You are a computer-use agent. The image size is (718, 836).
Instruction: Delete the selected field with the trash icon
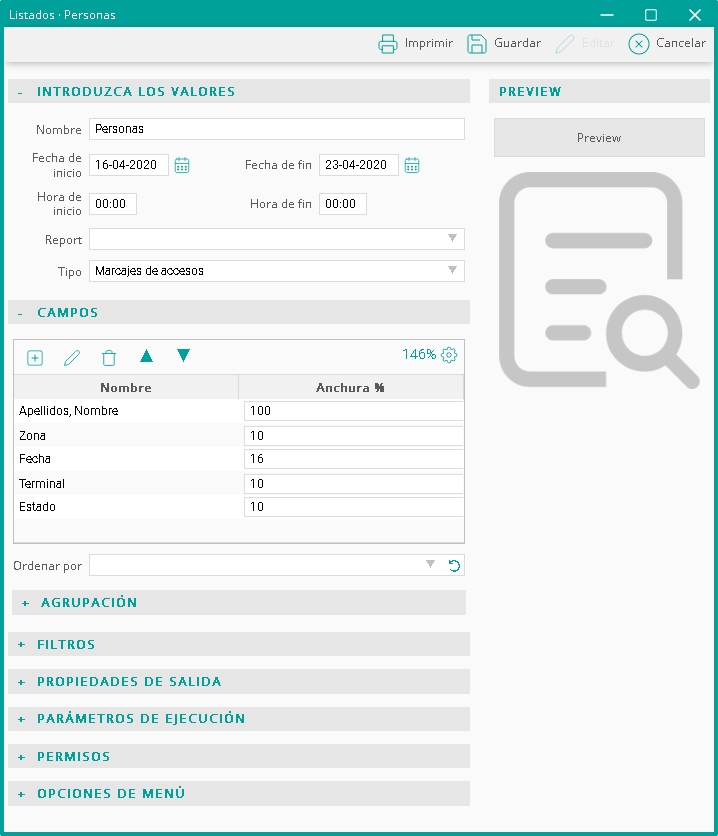click(x=109, y=358)
